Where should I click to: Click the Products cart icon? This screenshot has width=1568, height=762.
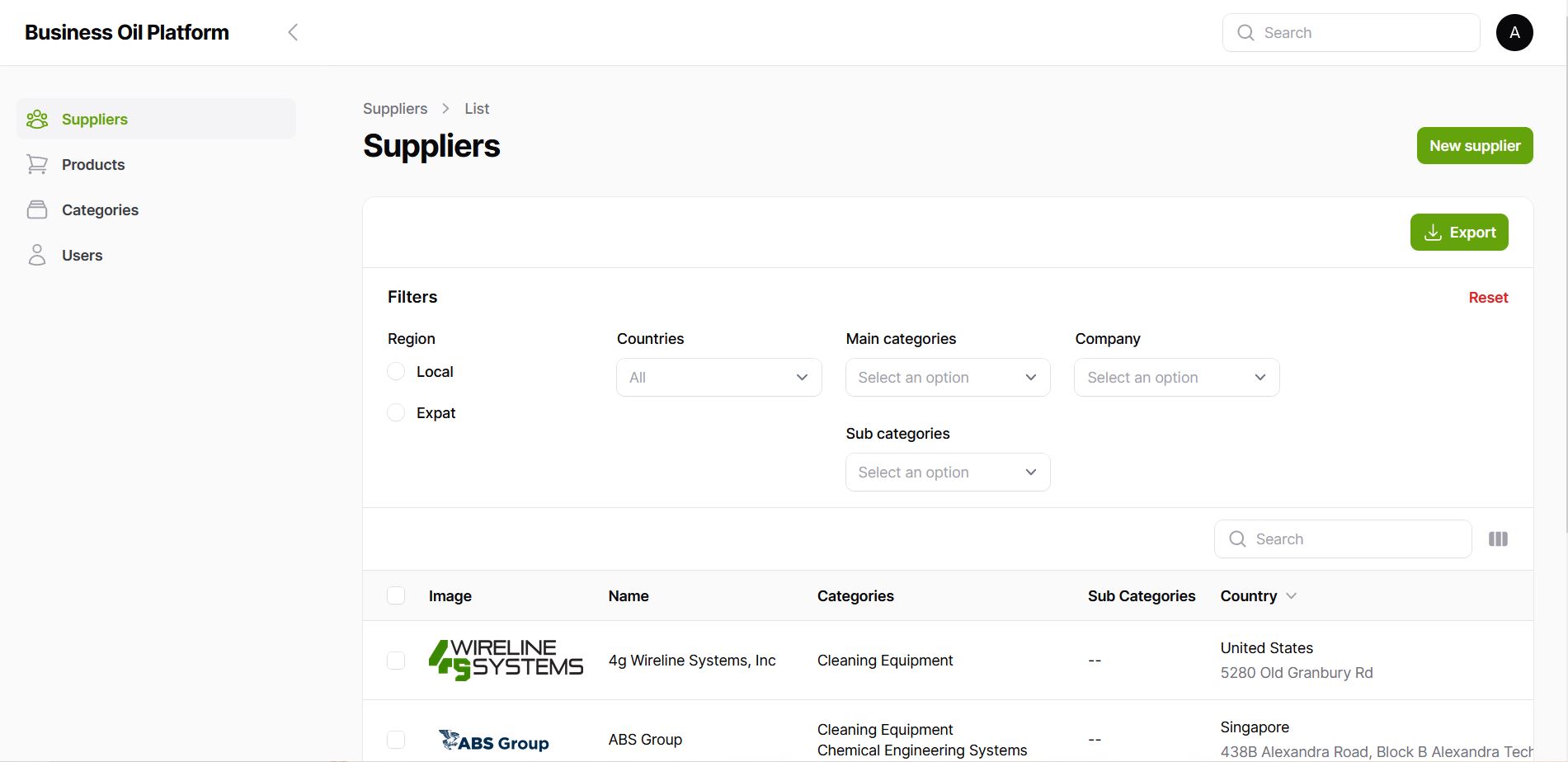[x=37, y=165]
